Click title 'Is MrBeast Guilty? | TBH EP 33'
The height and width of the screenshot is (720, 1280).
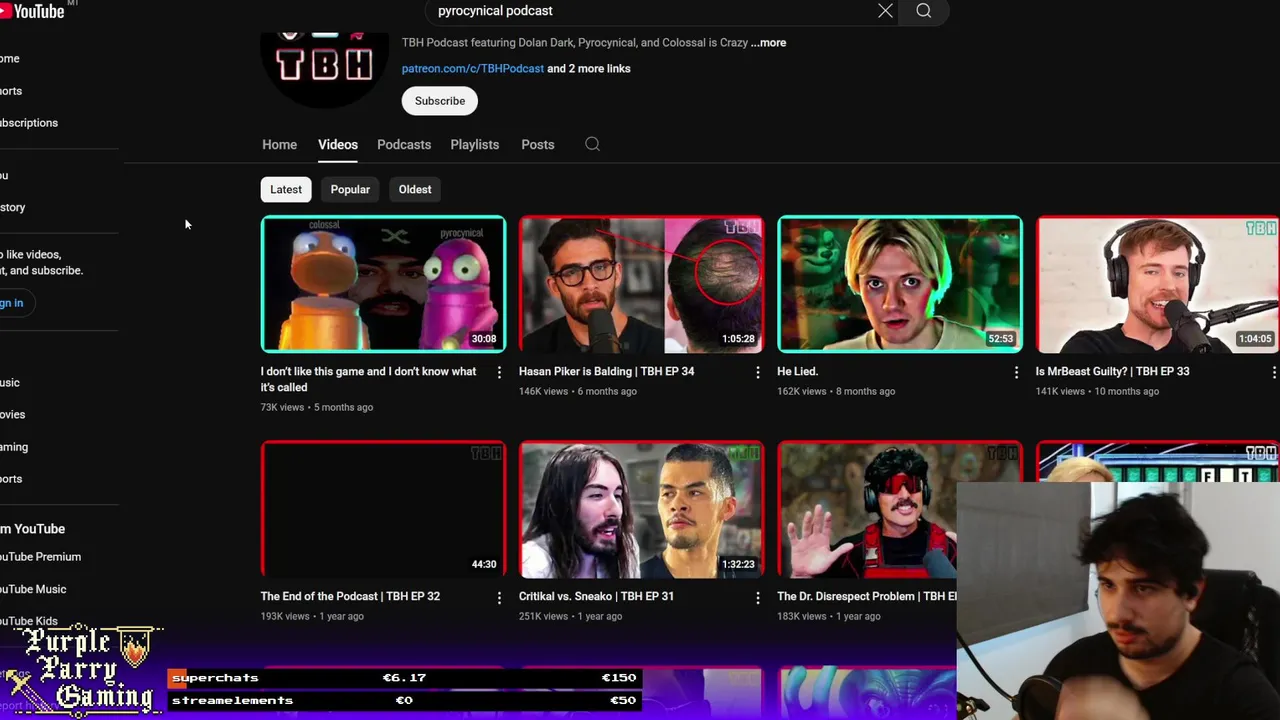pos(1112,372)
